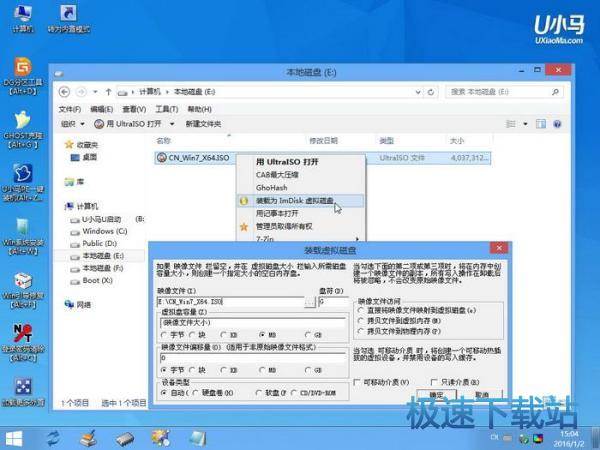Open the Tools (T) menu
The image size is (600, 450).
(166, 109)
